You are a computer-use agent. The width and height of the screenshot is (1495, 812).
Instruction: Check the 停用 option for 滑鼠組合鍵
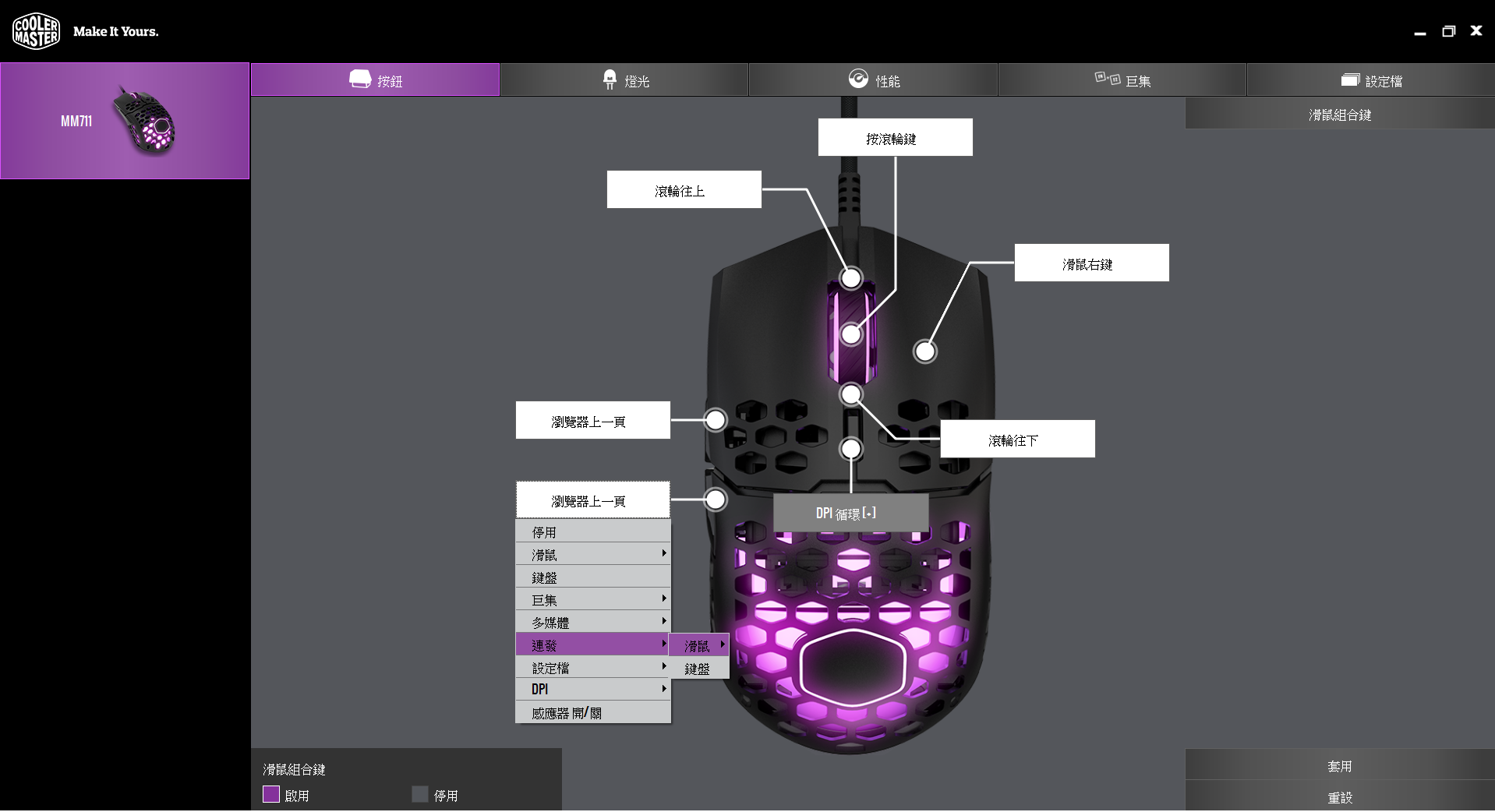coord(420,794)
